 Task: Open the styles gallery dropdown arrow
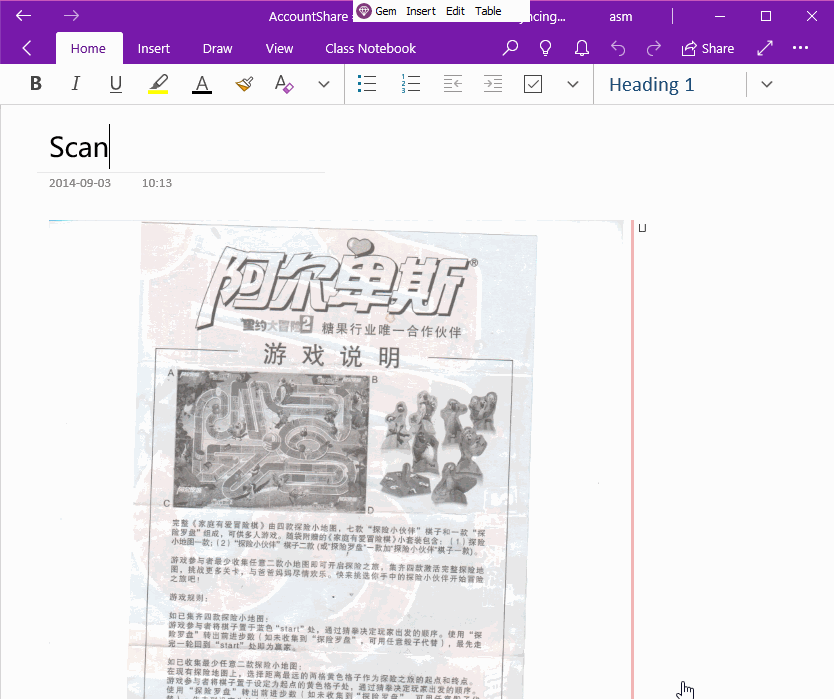coord(766,84)
